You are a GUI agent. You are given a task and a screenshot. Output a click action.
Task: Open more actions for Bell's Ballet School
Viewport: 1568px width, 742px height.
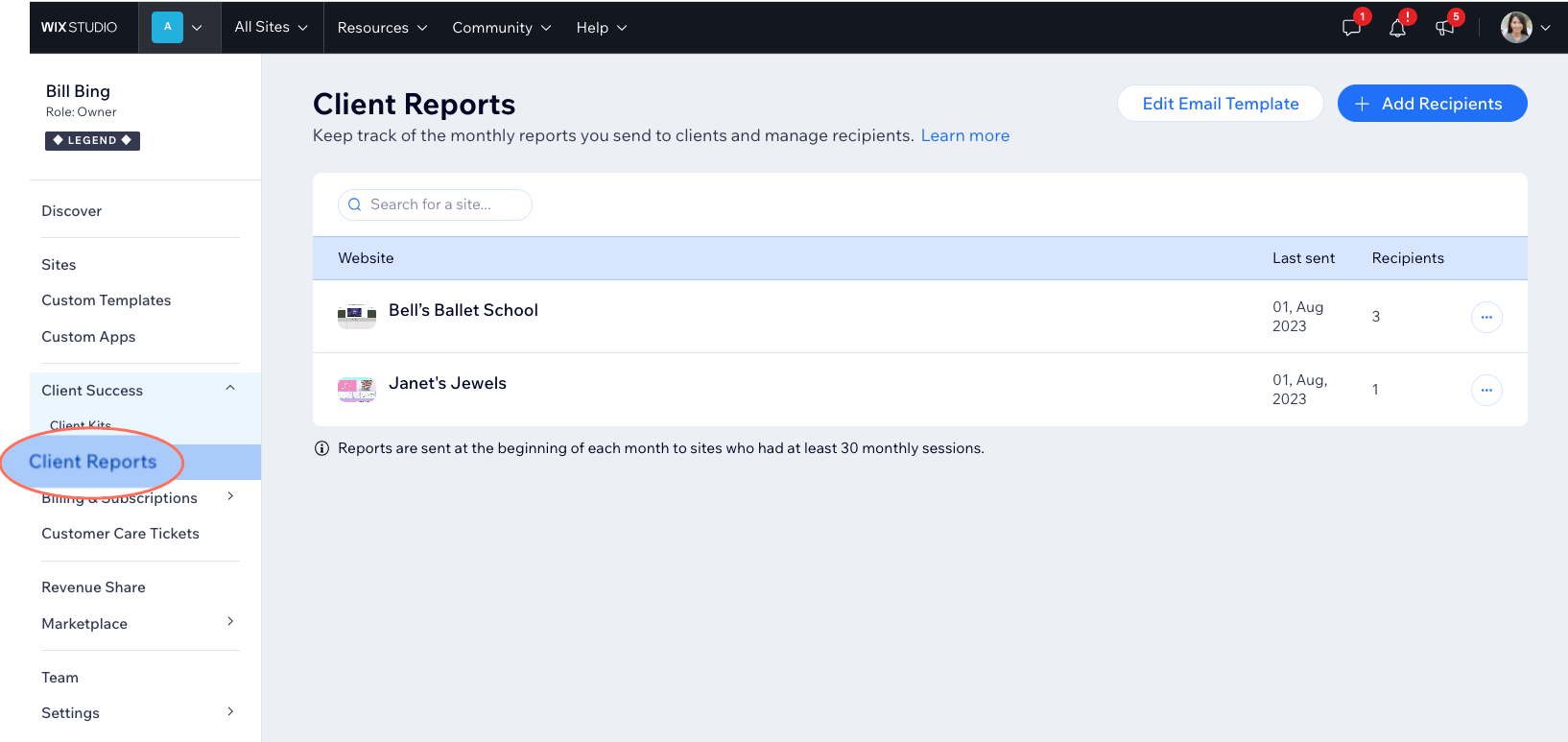coord(1486,317)
